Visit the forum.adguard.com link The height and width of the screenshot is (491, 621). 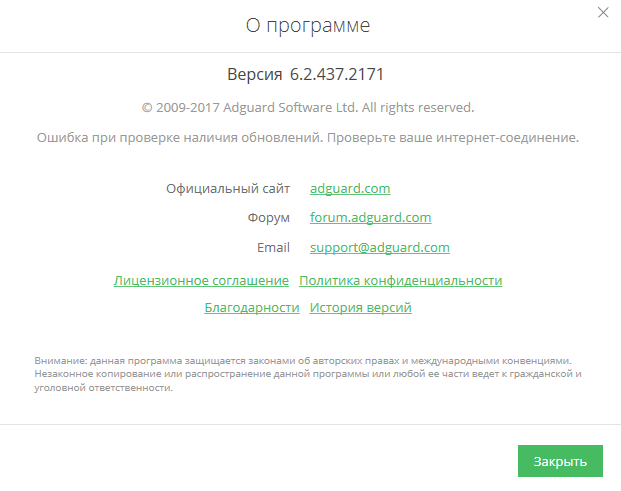370,217
